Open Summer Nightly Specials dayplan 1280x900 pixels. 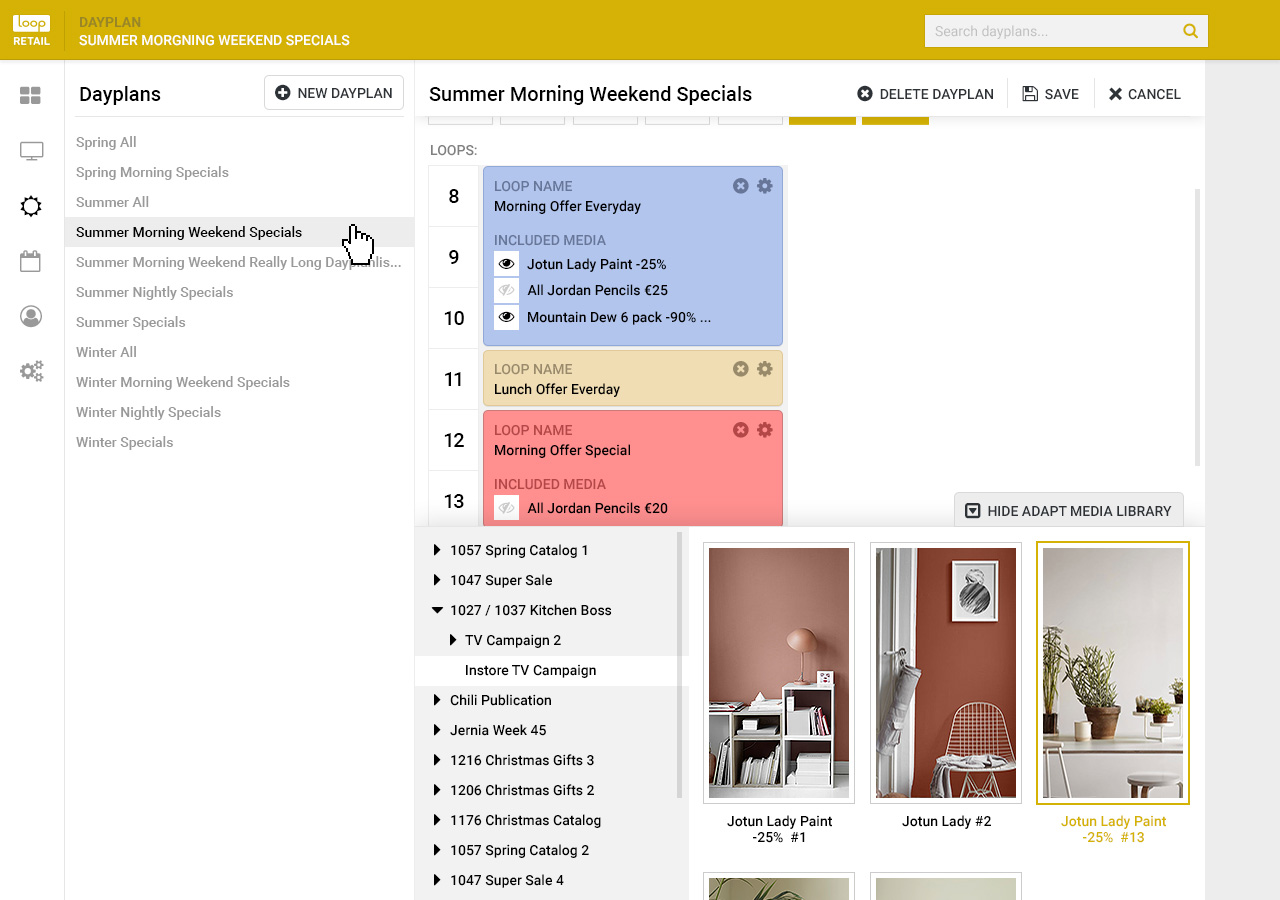[154, 292]
